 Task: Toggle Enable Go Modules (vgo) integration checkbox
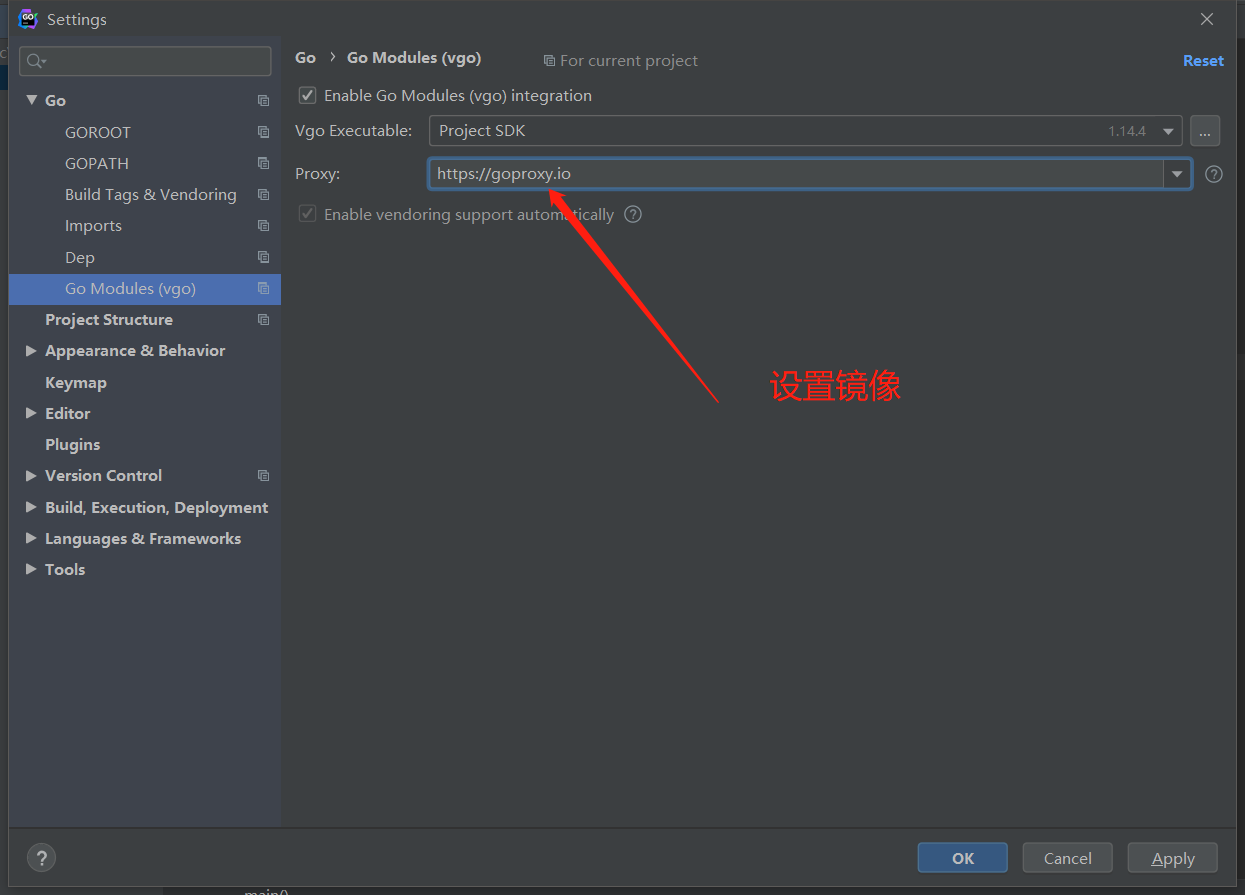[307, 96]
